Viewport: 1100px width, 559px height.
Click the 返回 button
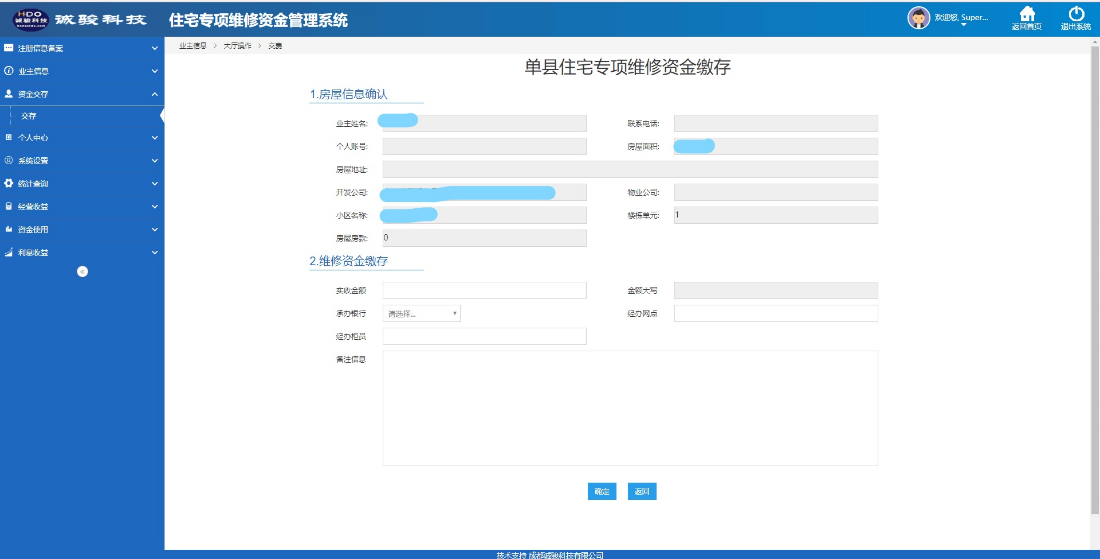click(x=642, y=492)
